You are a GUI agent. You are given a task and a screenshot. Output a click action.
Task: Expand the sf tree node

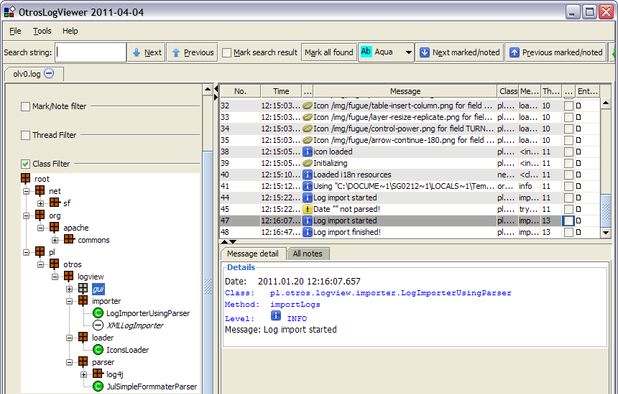pyautogui.click(x=40, y=203)
